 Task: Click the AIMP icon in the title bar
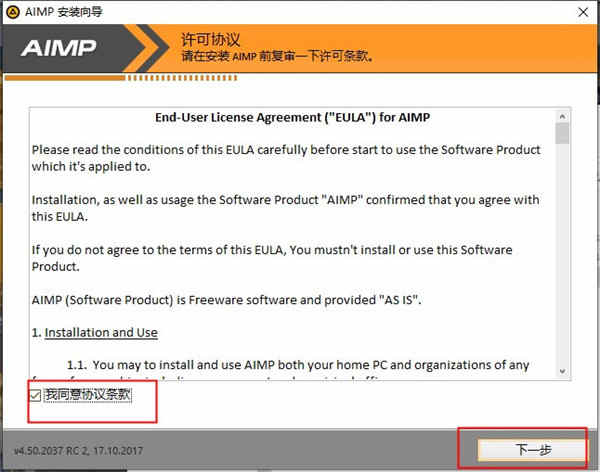click(x=13, y=12)
